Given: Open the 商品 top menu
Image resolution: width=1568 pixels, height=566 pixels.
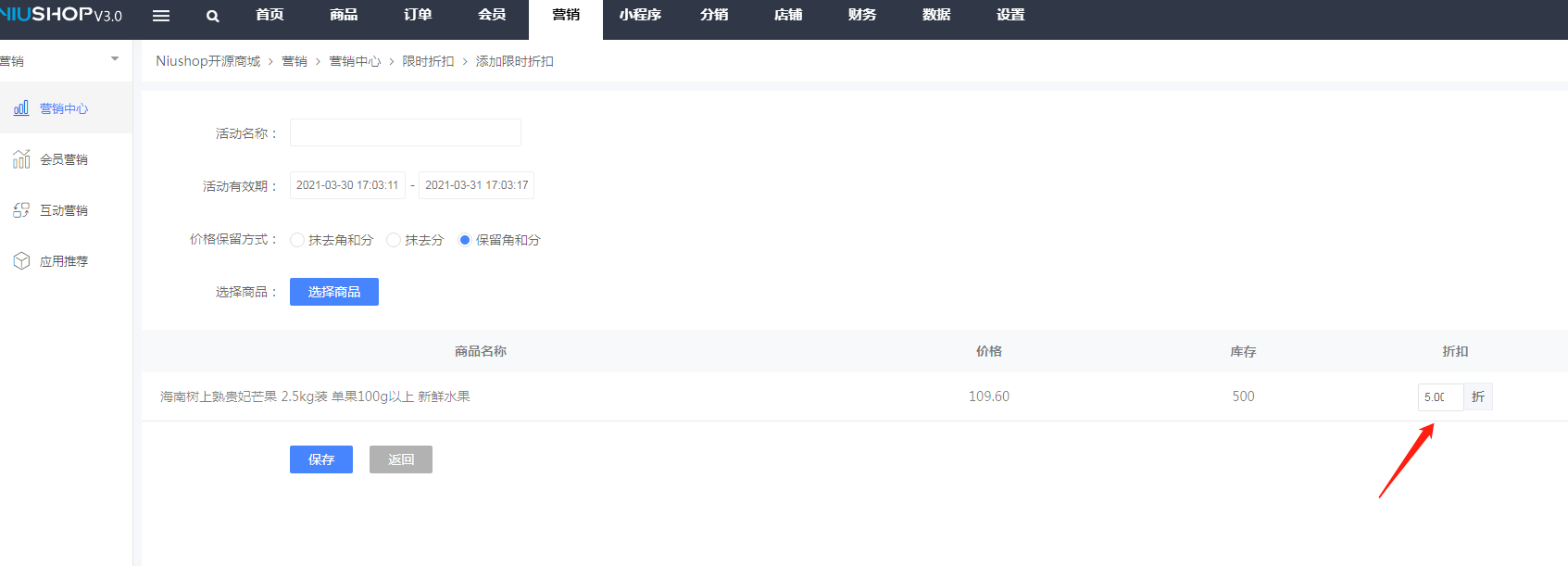Looking at the screenshot, I should (344, 15).
